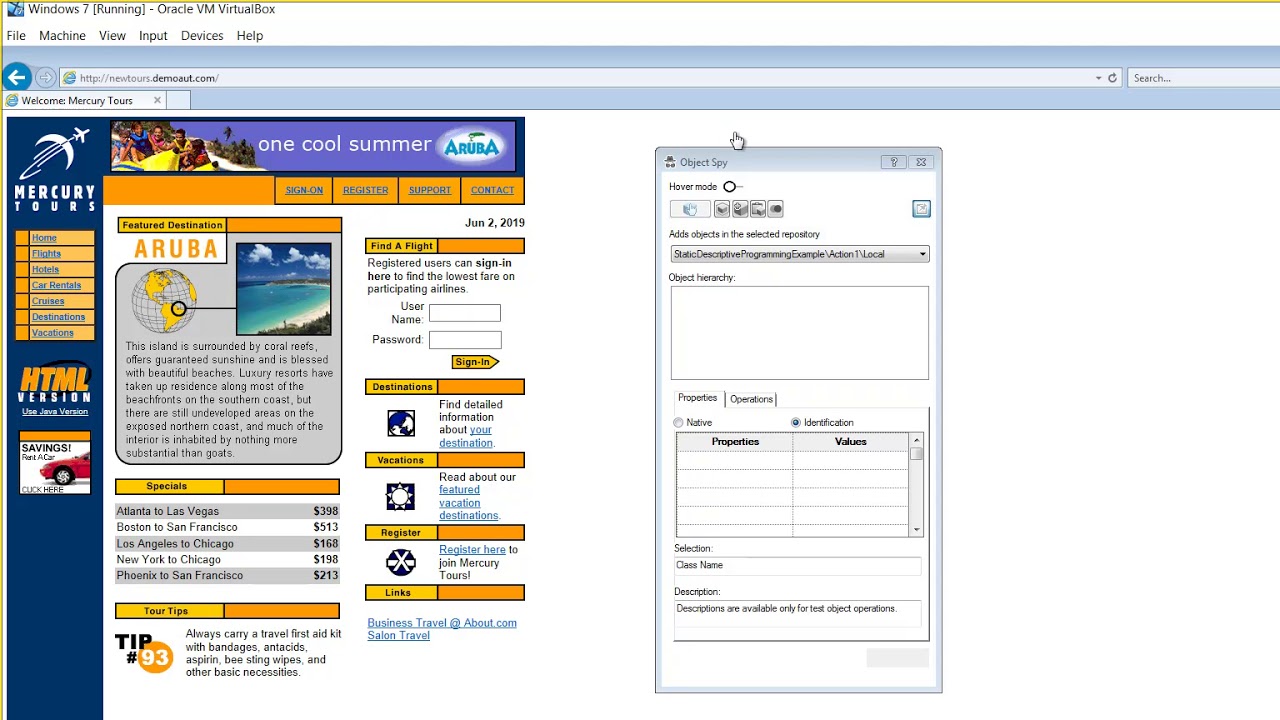1280x720 pixels.
Task: Select the Identification radio button
Action: pos(796,423)
